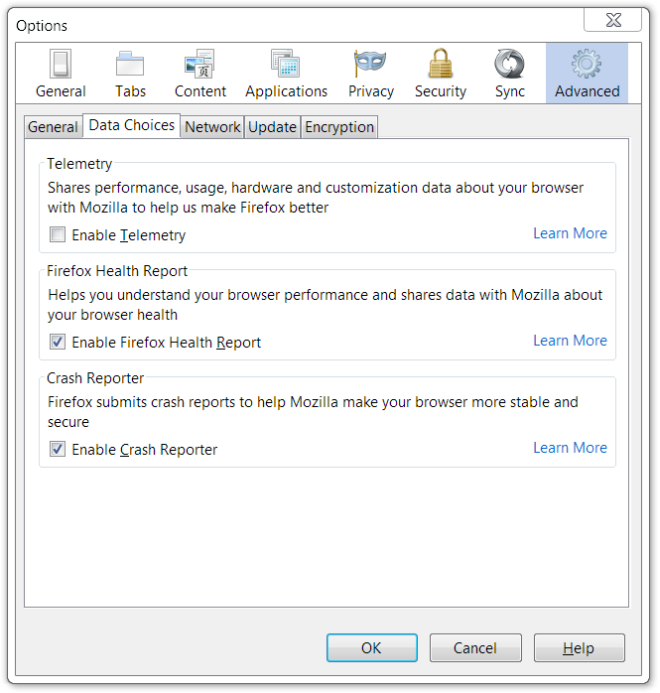The height and width of the screenshot is (693, 660).
Task: Switch to the General sub-tab
Action: (53, 127)
